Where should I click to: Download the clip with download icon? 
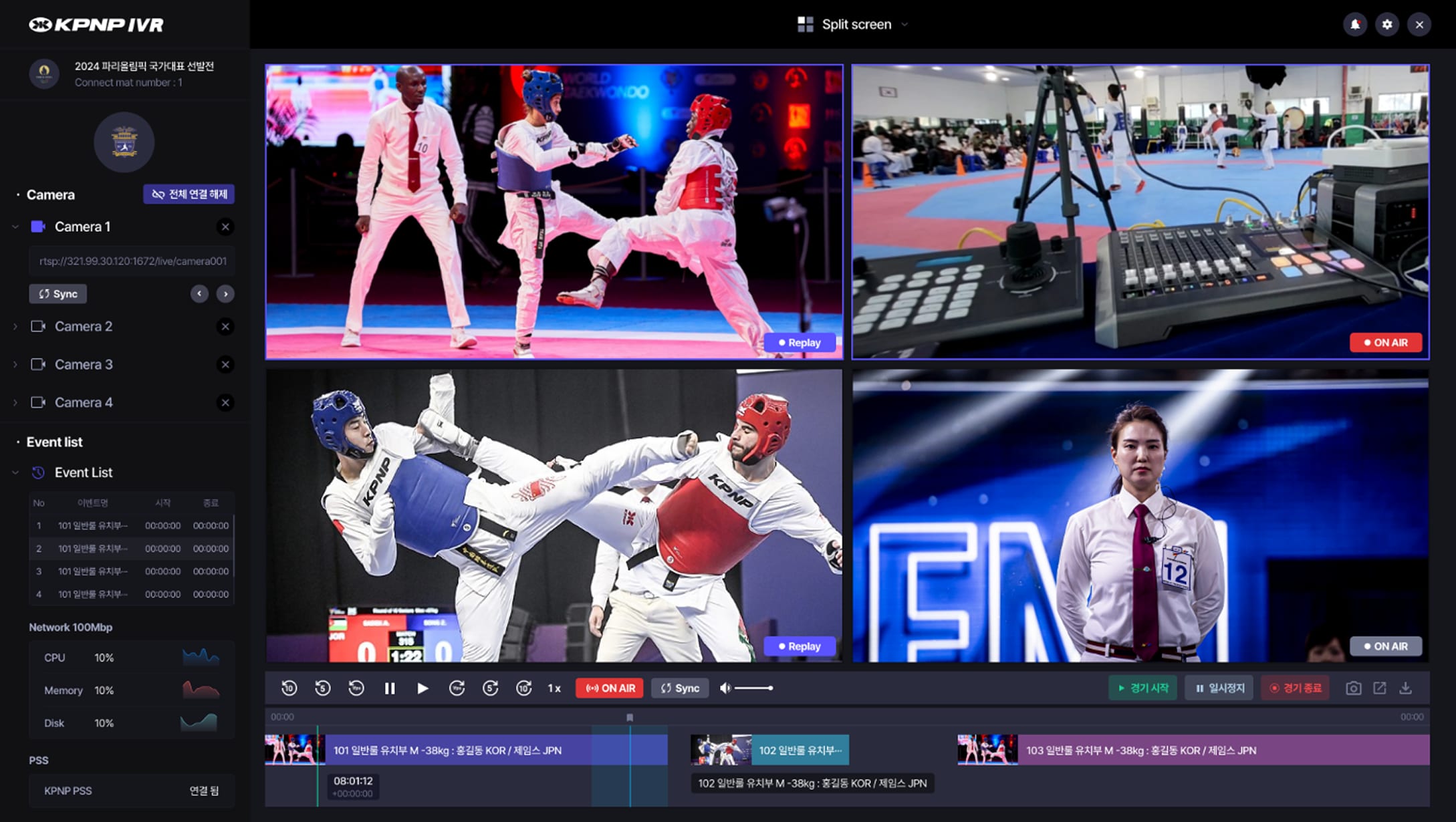tap(1406, 688)
